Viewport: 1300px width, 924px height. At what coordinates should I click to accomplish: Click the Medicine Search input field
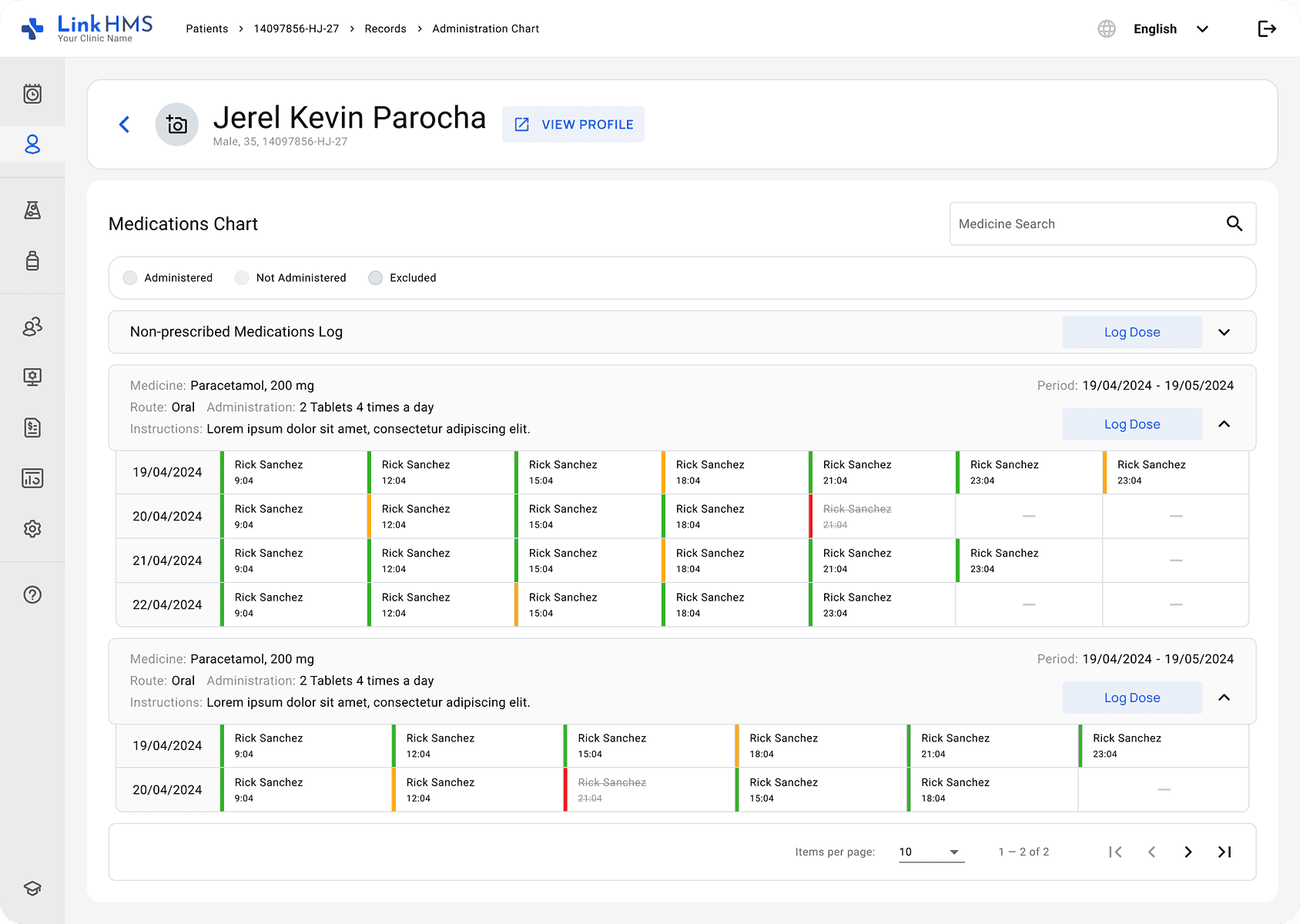point(1086,224)
